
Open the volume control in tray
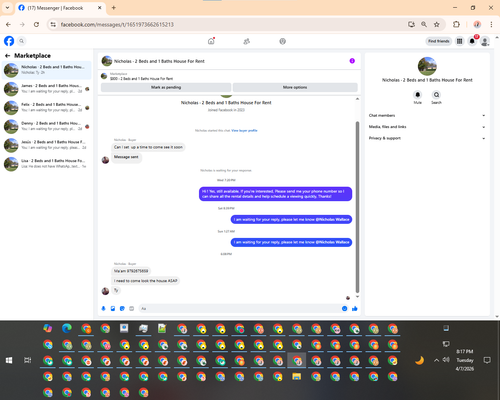pos(446,360)
